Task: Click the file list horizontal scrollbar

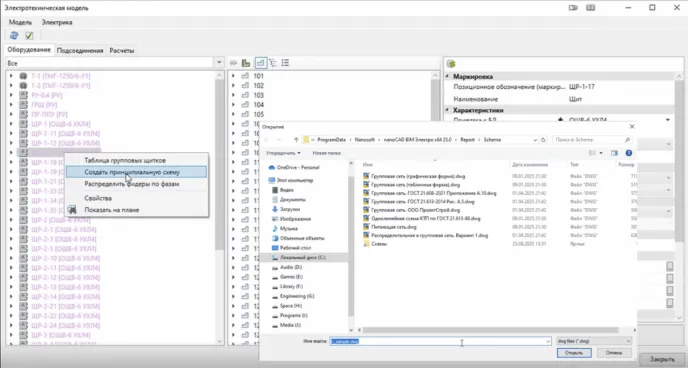Action: click(x=491, y=330)
